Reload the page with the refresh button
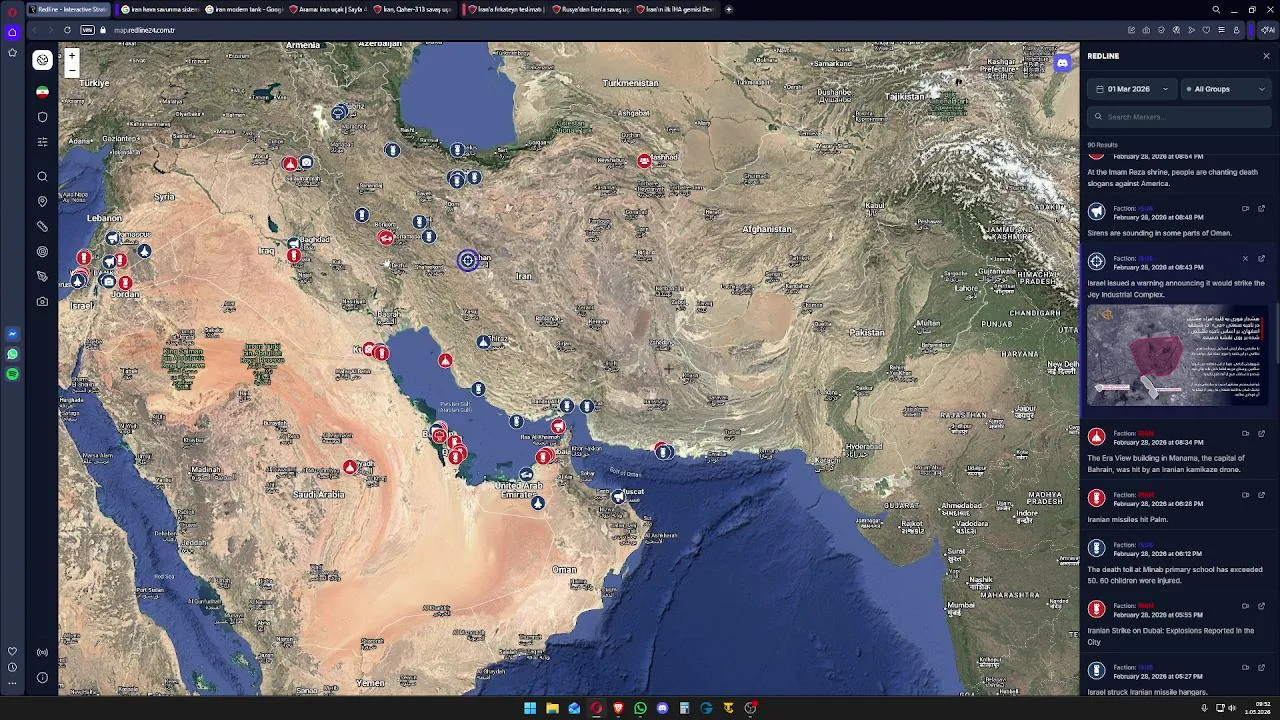1280x720 pixels. [x=67, y=30]
